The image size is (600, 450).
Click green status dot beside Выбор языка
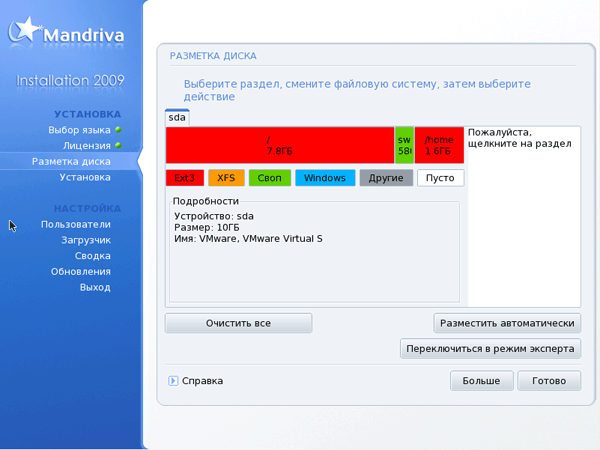pyautogui.click(x=118, y=130)
